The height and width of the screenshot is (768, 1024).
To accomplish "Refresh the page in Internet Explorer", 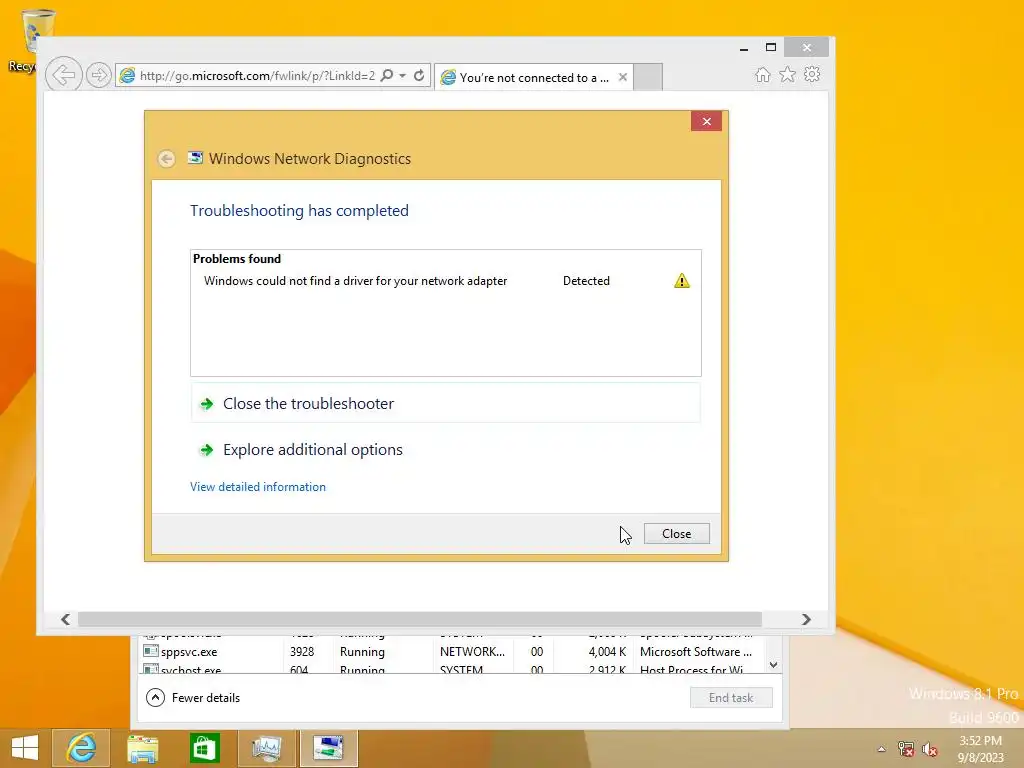I will click(x=419, y=76).
